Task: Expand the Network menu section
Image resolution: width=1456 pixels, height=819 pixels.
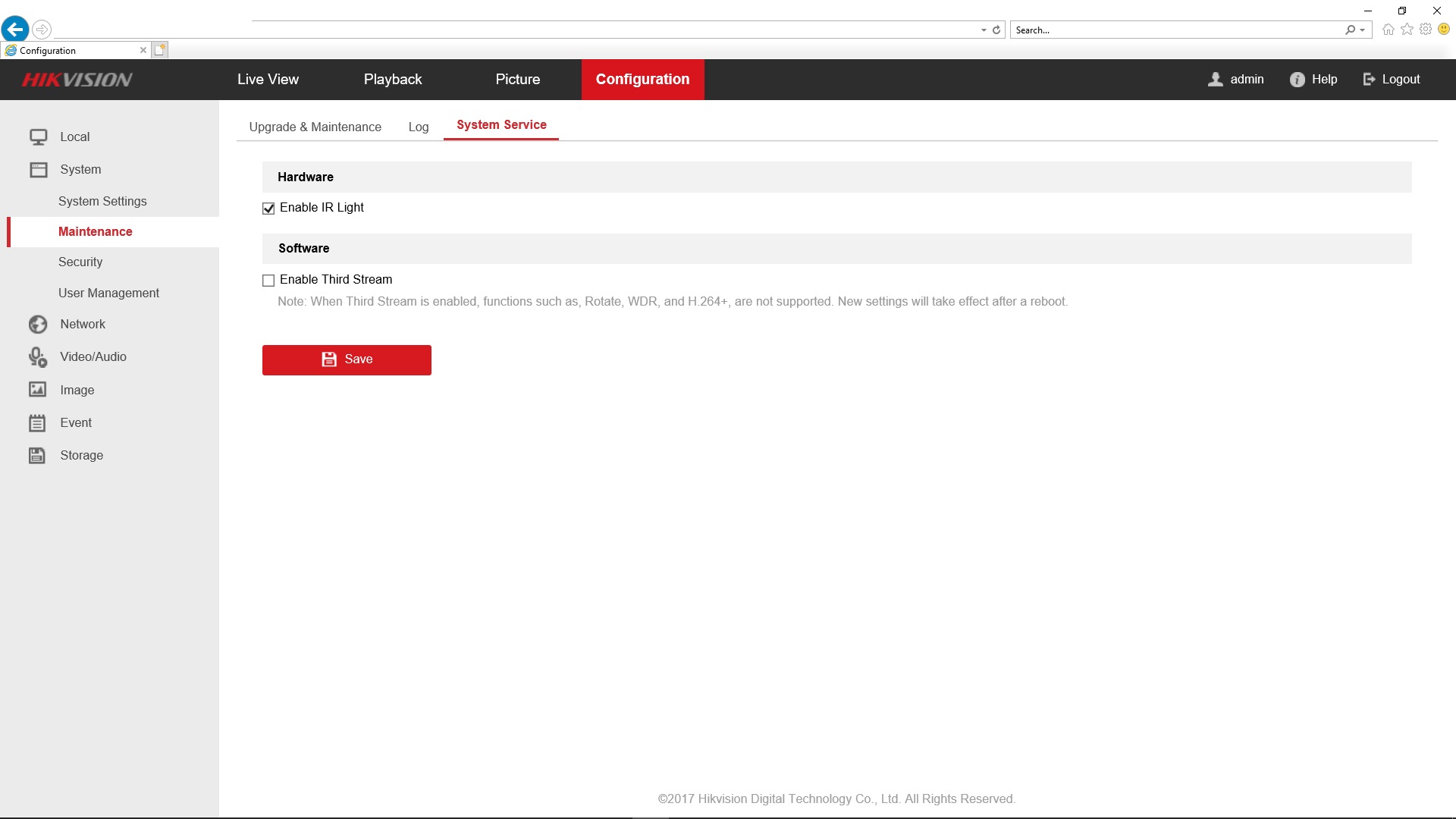Action: [x=83, y=325]
